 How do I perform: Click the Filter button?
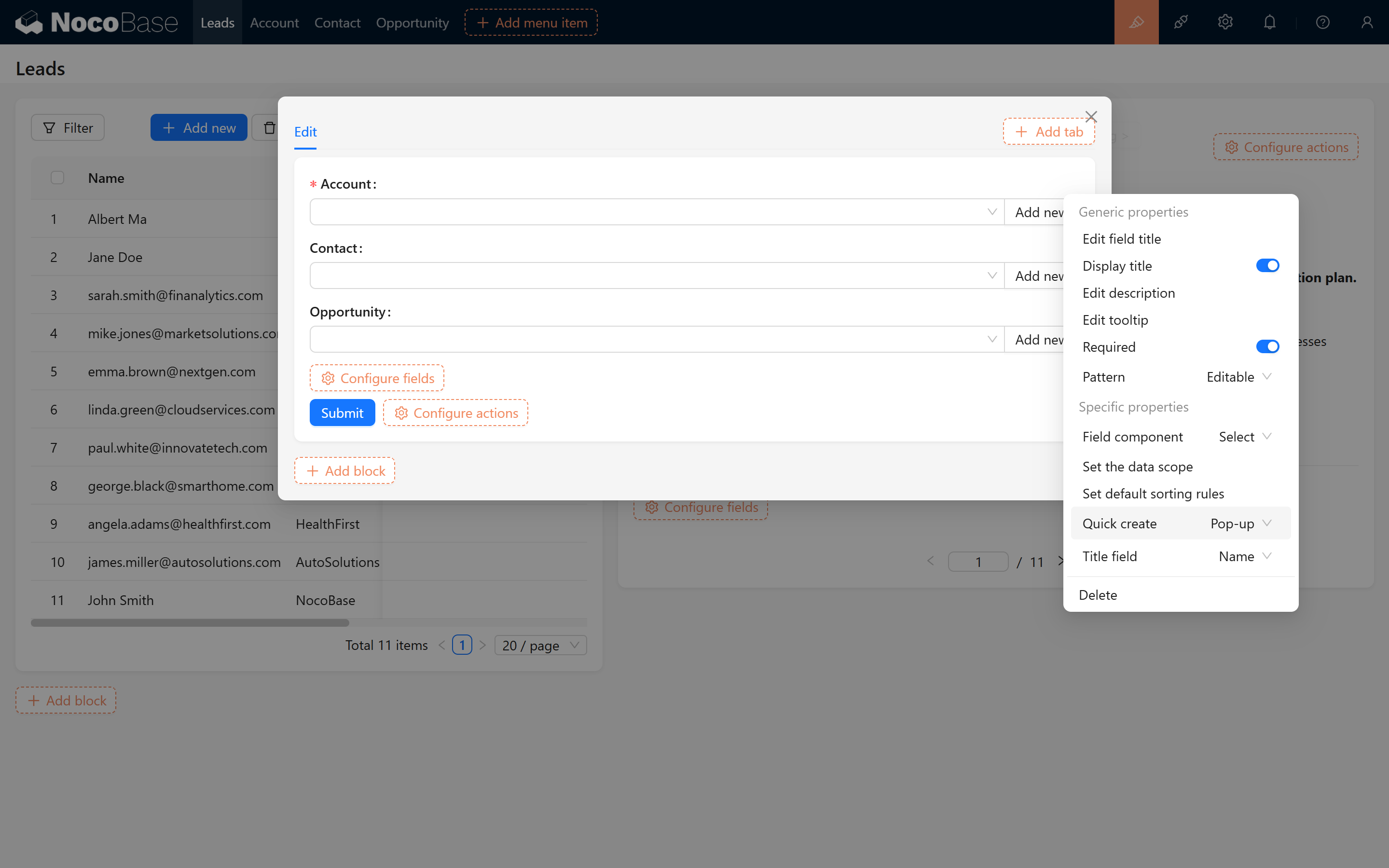(68, 127)
